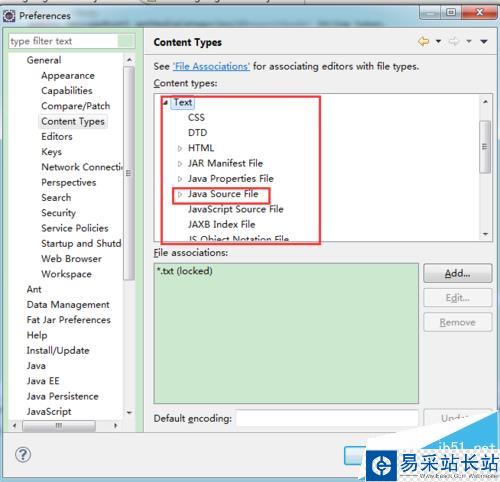This screenshot has width=500, height=482.
Task: Click the preferences tree scroll right arrow
Action: click(x=115, y=426)
